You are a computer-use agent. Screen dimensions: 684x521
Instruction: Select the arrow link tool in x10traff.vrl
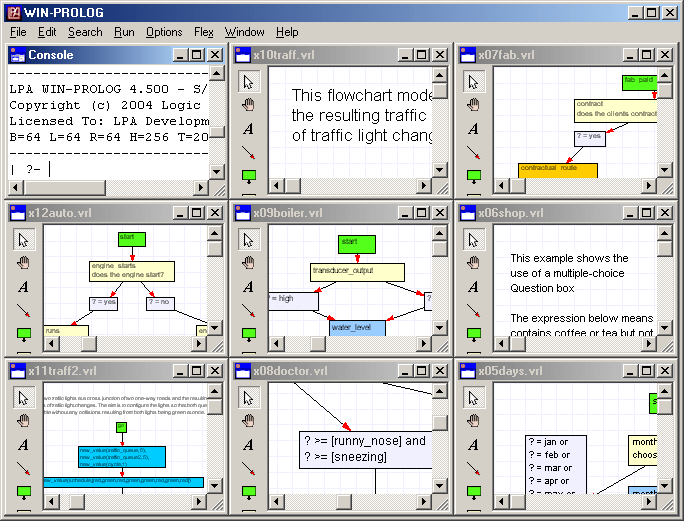[249, 152]
